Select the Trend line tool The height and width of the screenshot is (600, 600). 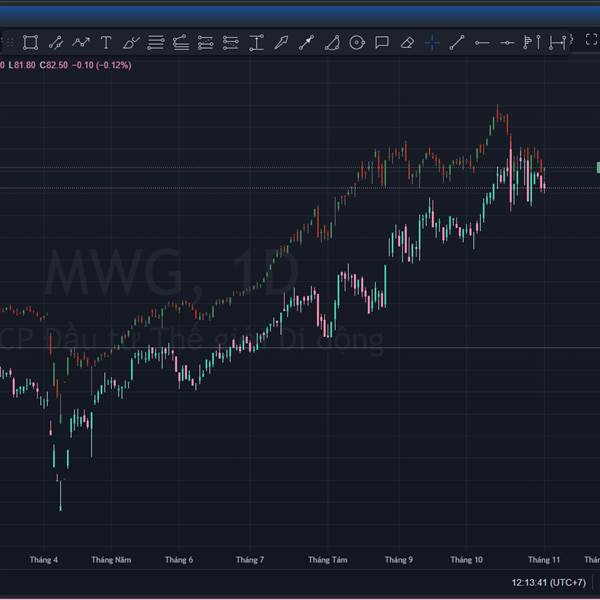point(457,42)
